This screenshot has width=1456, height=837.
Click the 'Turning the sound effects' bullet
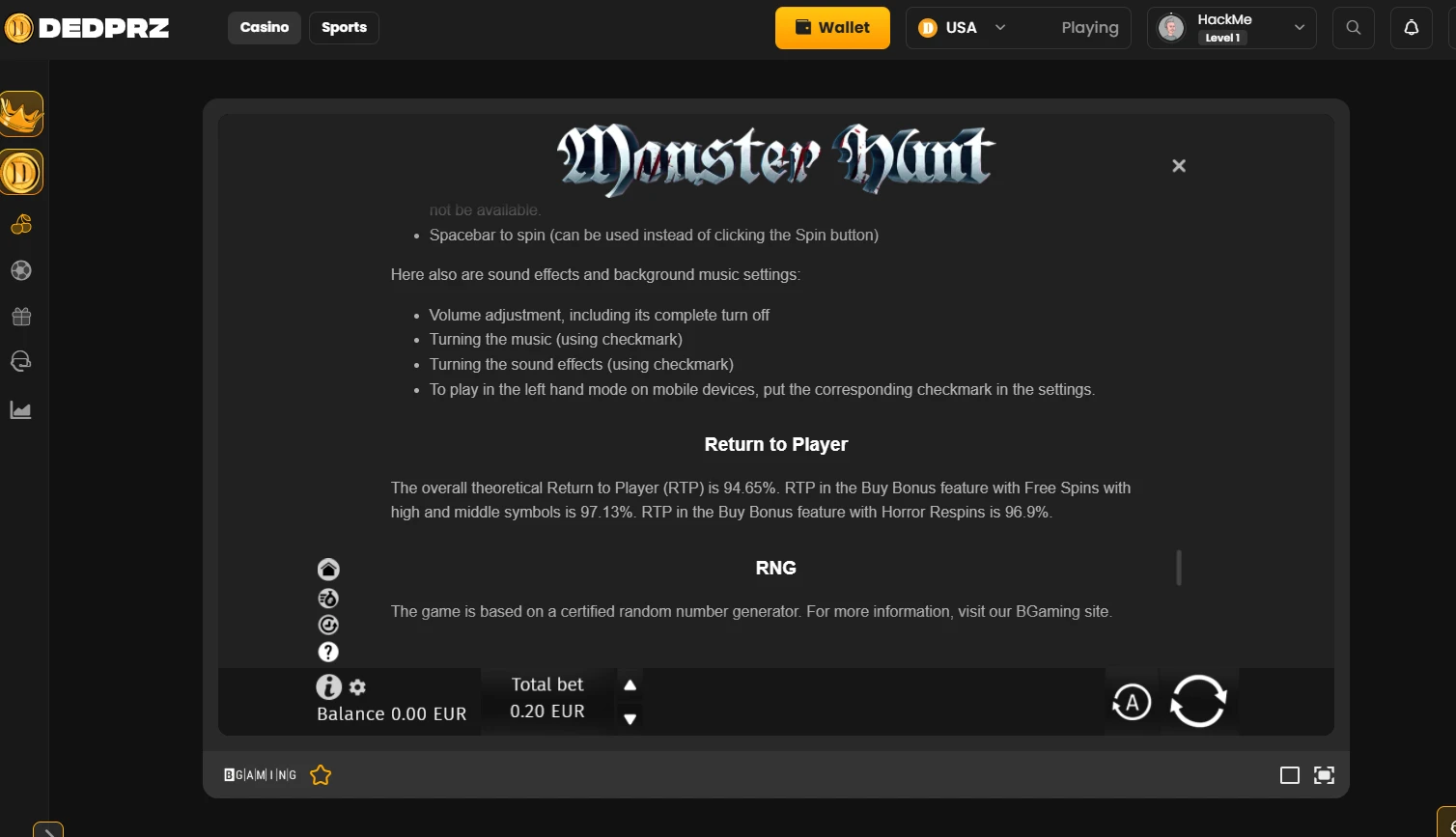click(x=581, y=364)
